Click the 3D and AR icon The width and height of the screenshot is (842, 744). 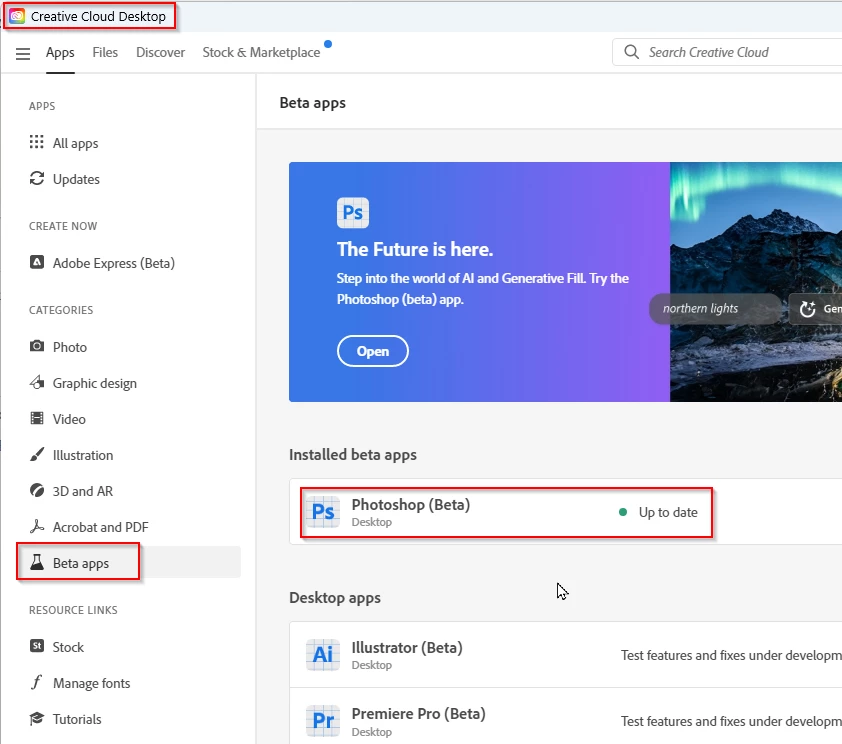click(37, 490)
